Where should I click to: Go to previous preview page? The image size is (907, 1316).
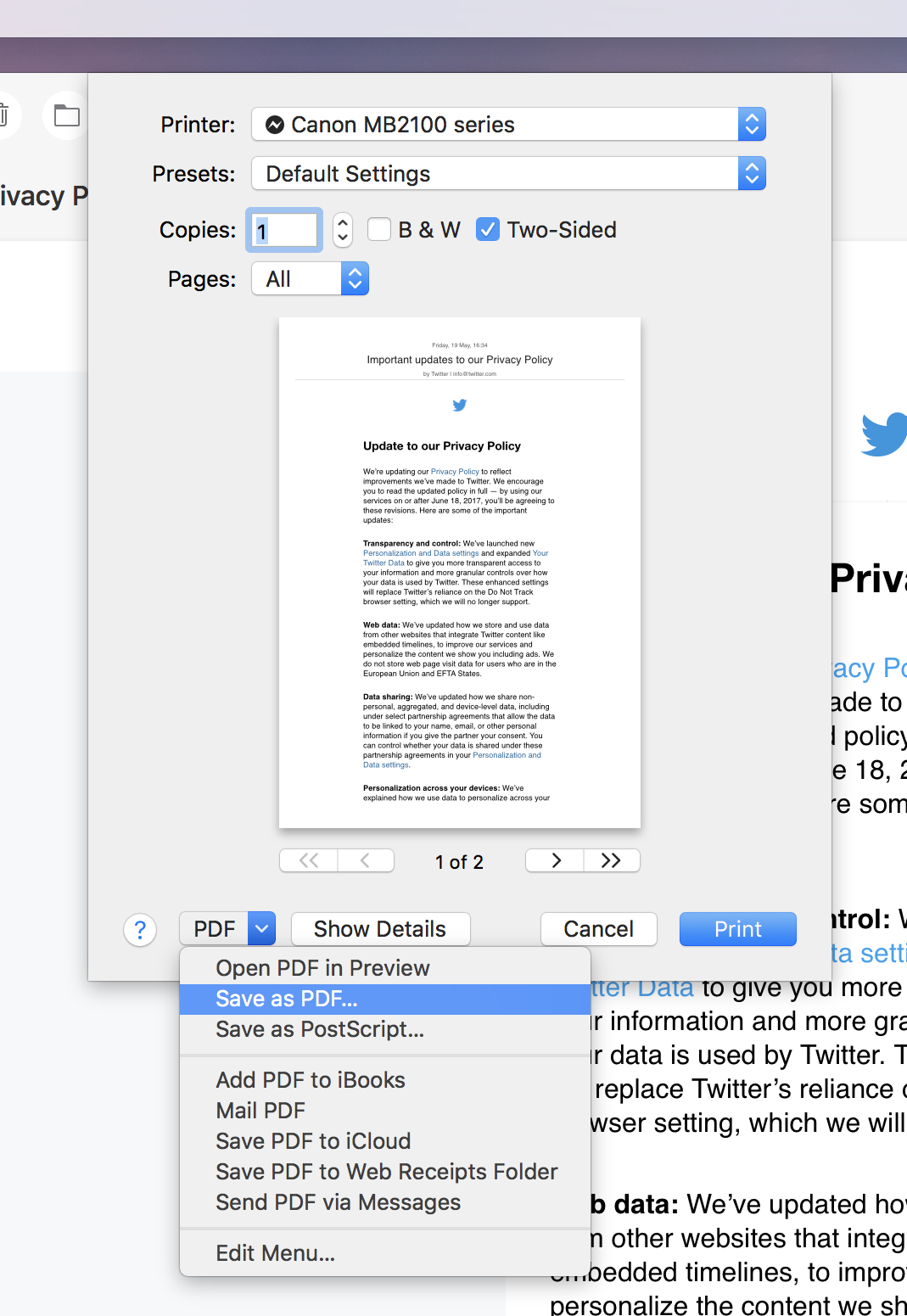366,860
